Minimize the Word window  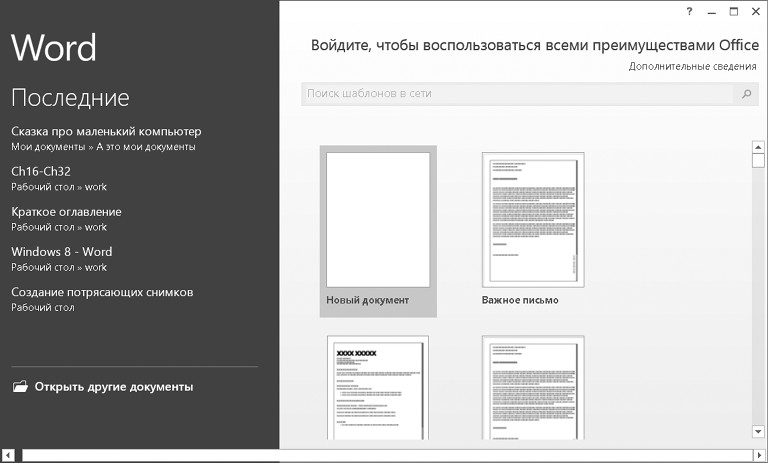pos(712,12)
